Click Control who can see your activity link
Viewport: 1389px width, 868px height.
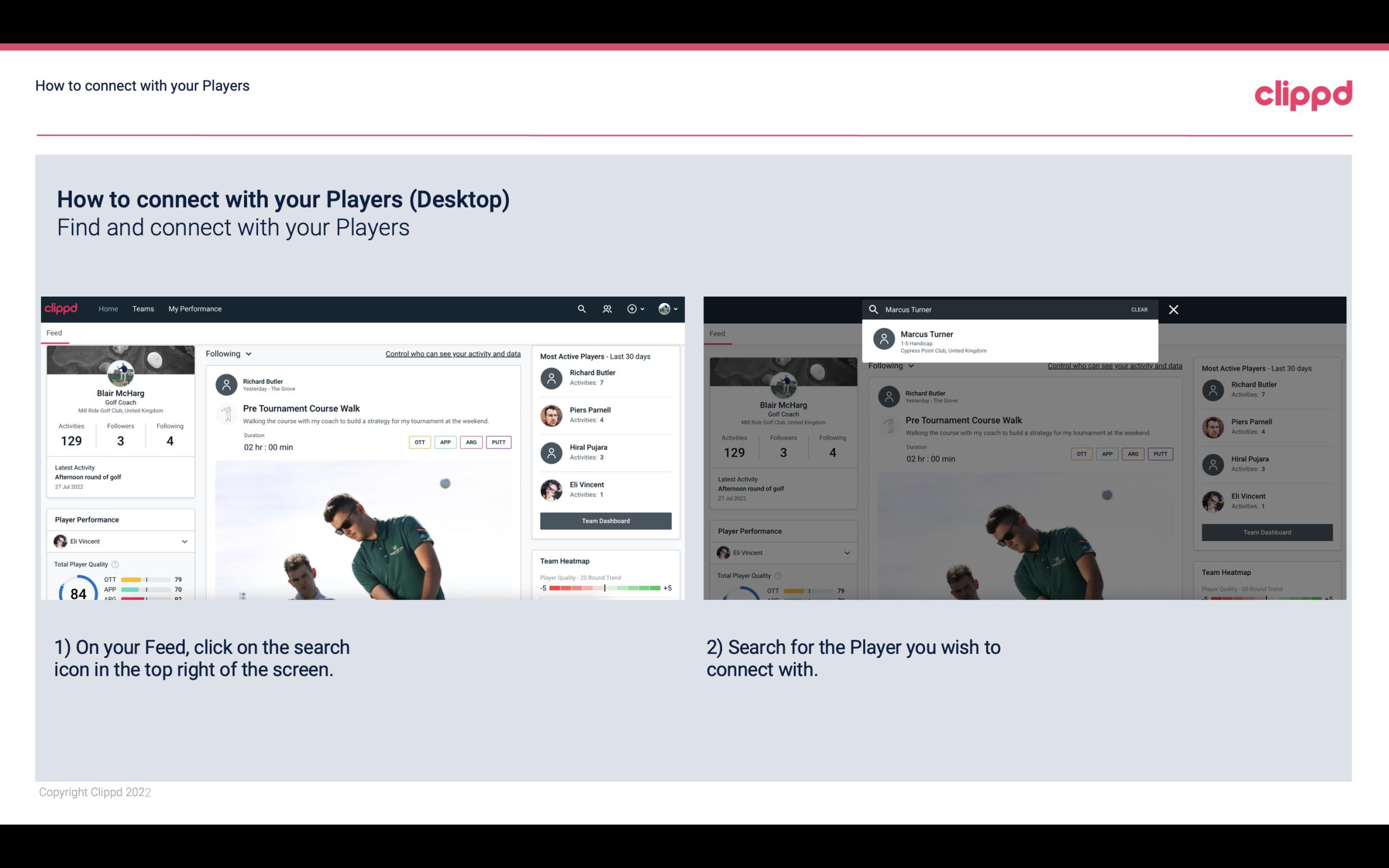point(452,354)
